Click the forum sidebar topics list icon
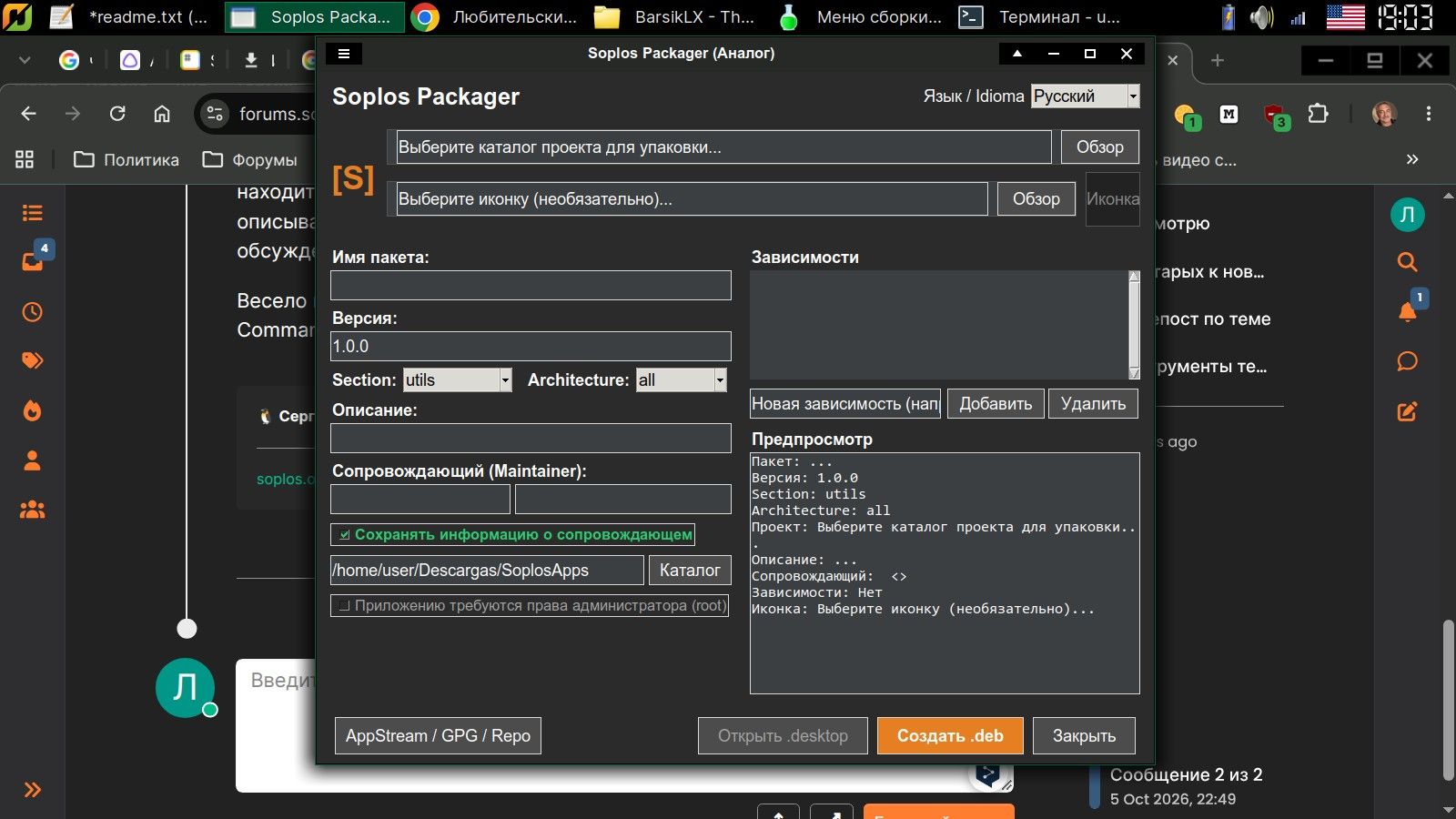Screen dimensions: 1456x819 tap(33, 213)
